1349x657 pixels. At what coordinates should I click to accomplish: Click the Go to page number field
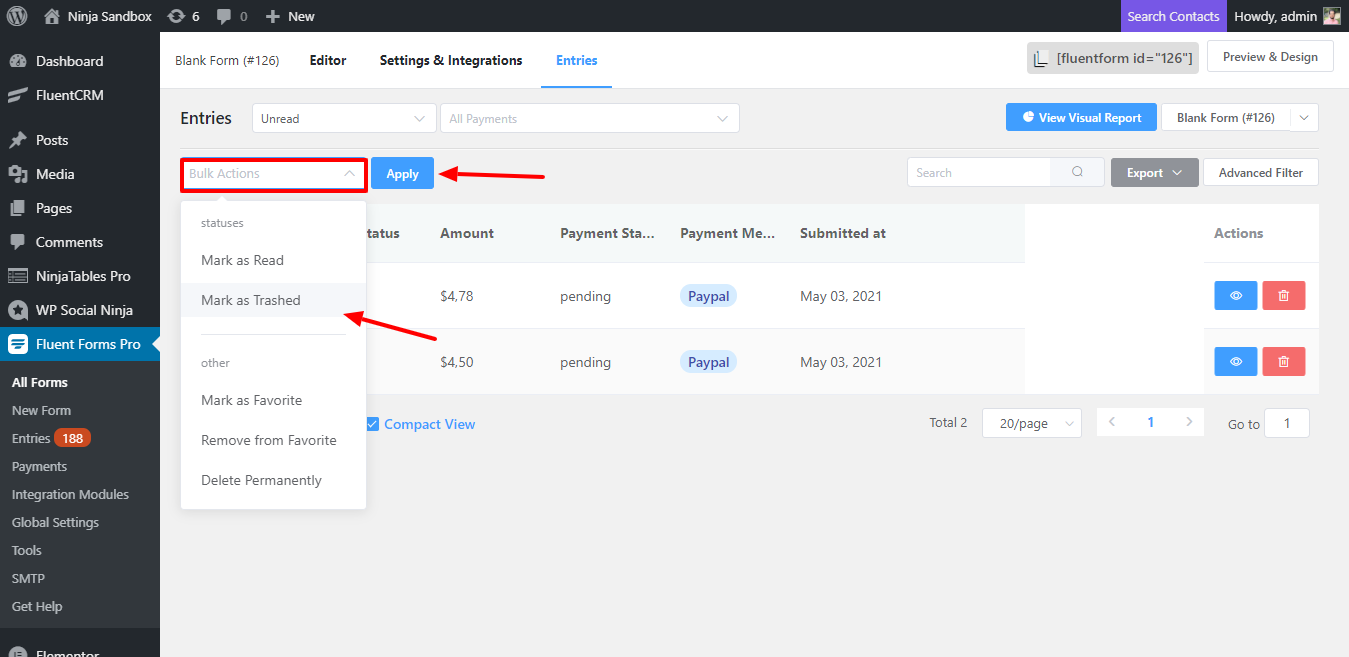(1286, 423)
